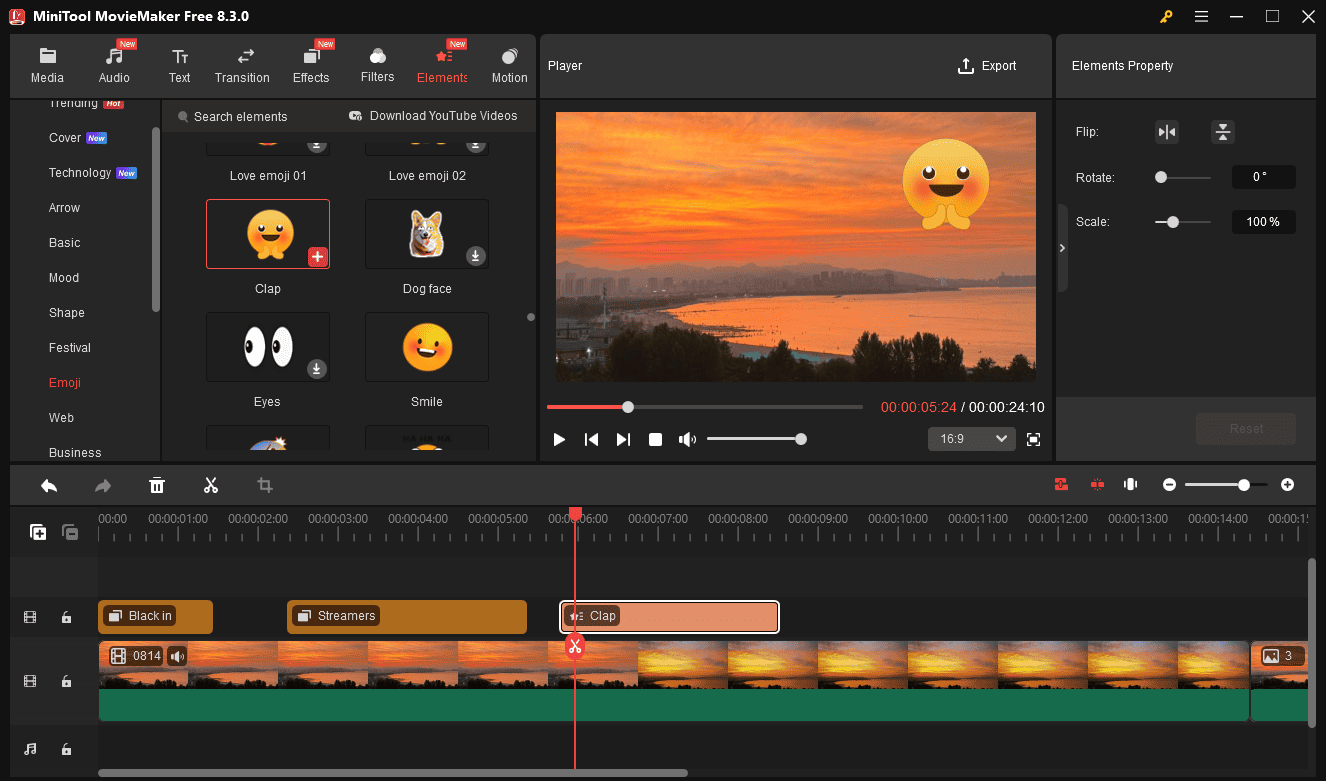Select the Black in clip
Viewport: 1326px width, 781px height.
(x=156, y=617)
